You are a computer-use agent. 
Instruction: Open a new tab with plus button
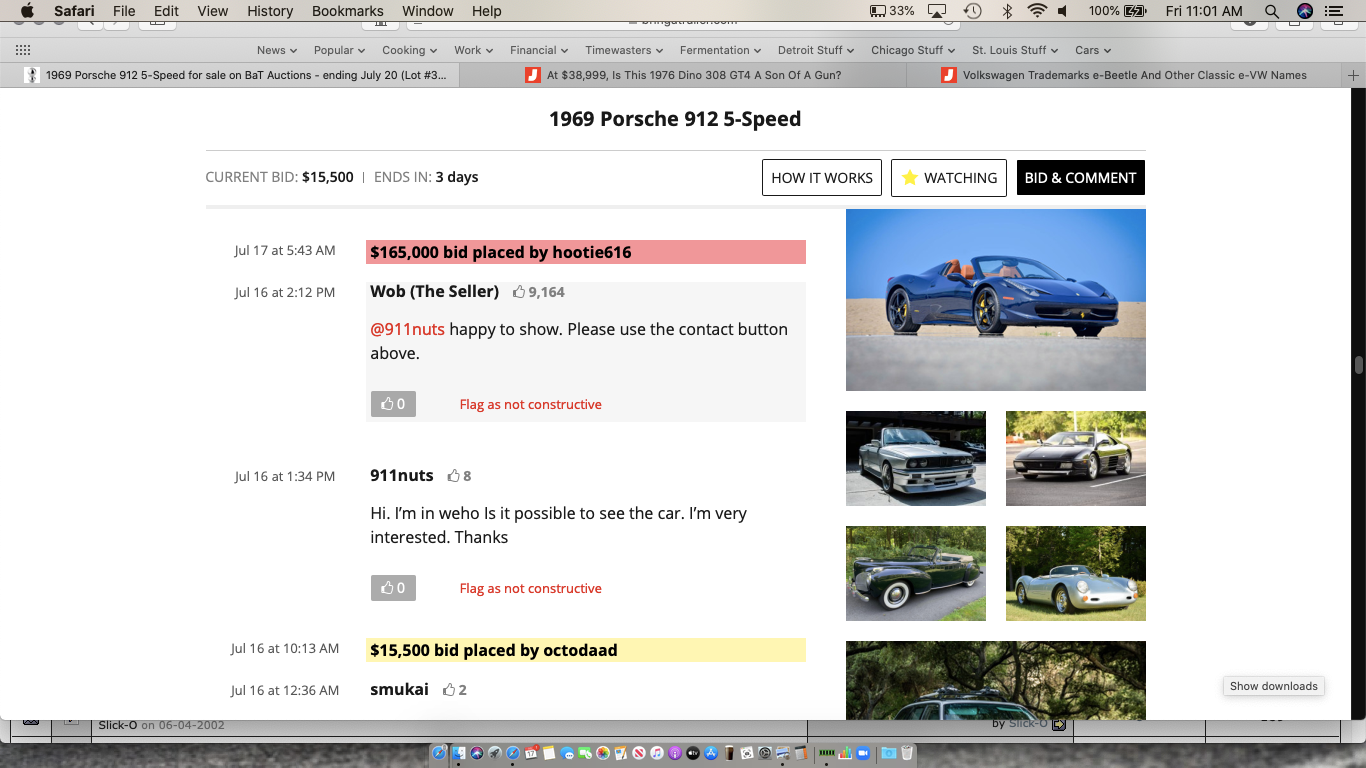pos(1354,75)
